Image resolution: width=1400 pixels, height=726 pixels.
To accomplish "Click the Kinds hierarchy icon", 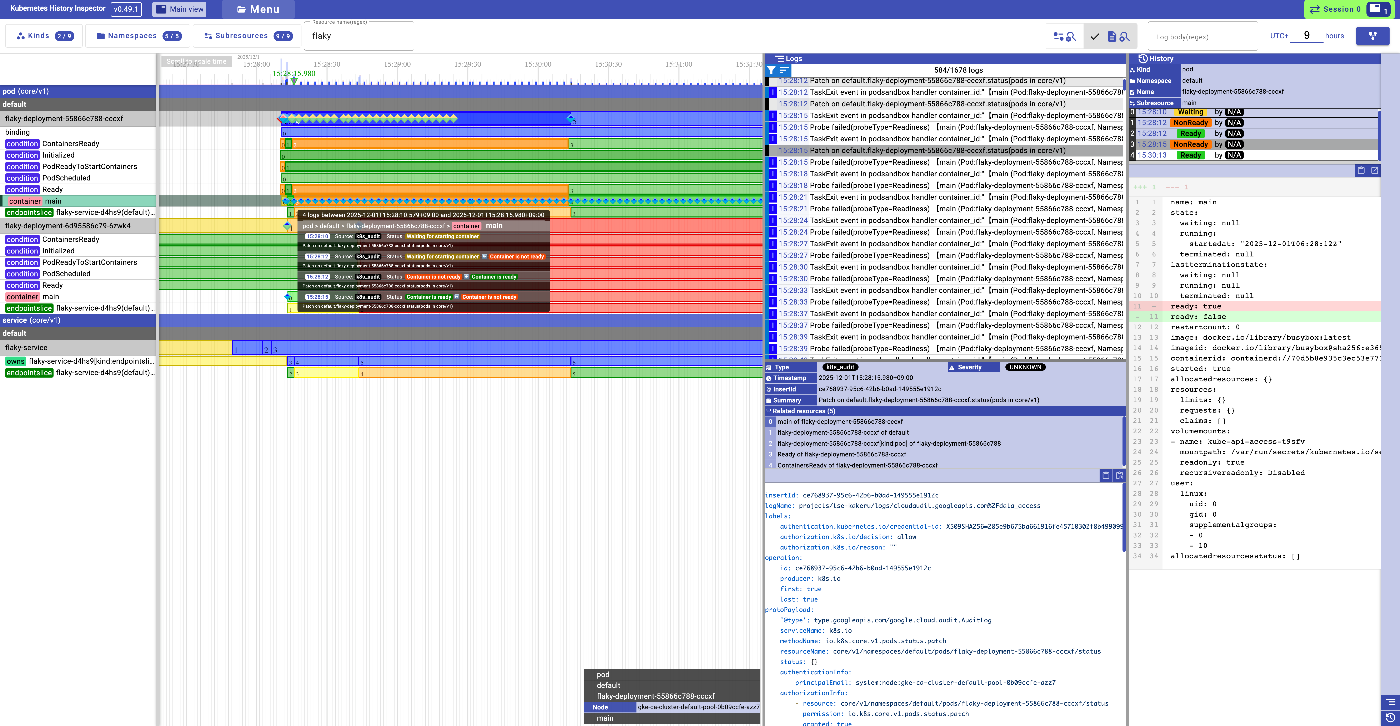I will (x=20, y=36).
